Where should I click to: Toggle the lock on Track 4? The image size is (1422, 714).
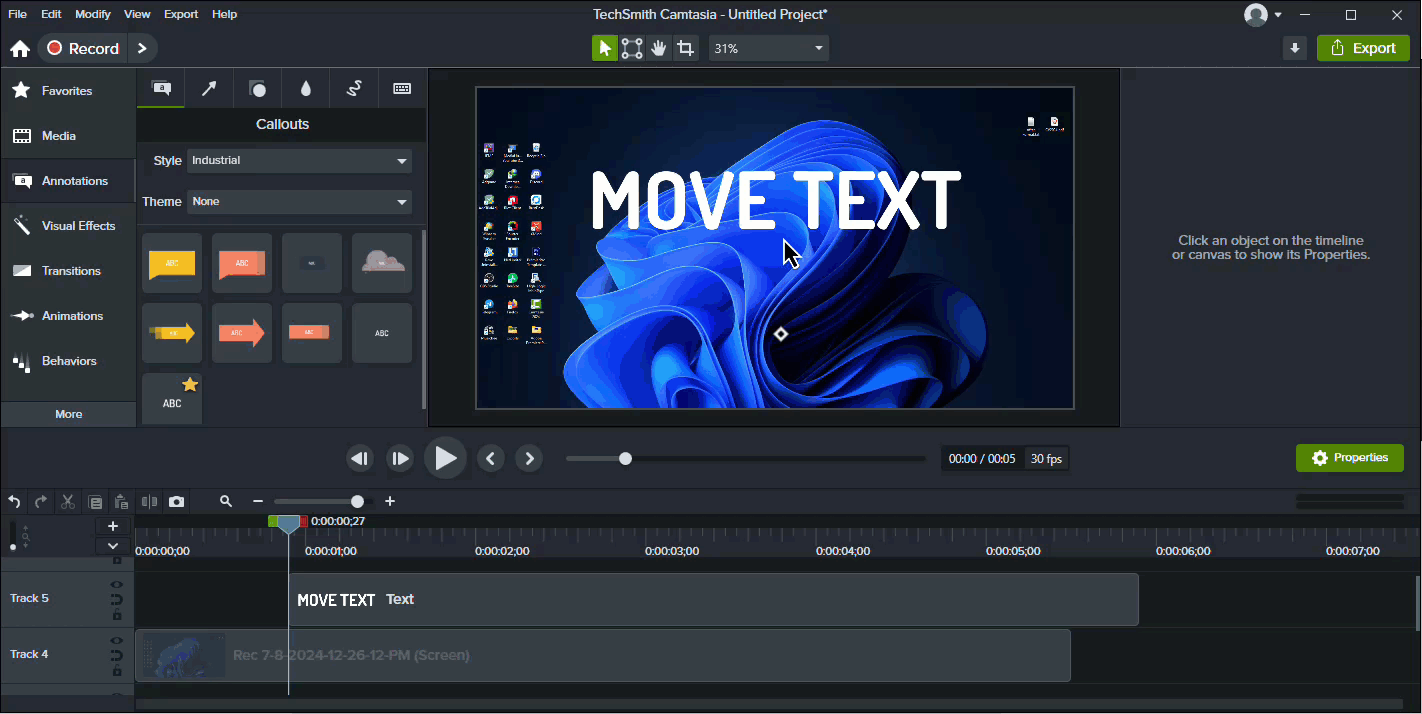117,671
